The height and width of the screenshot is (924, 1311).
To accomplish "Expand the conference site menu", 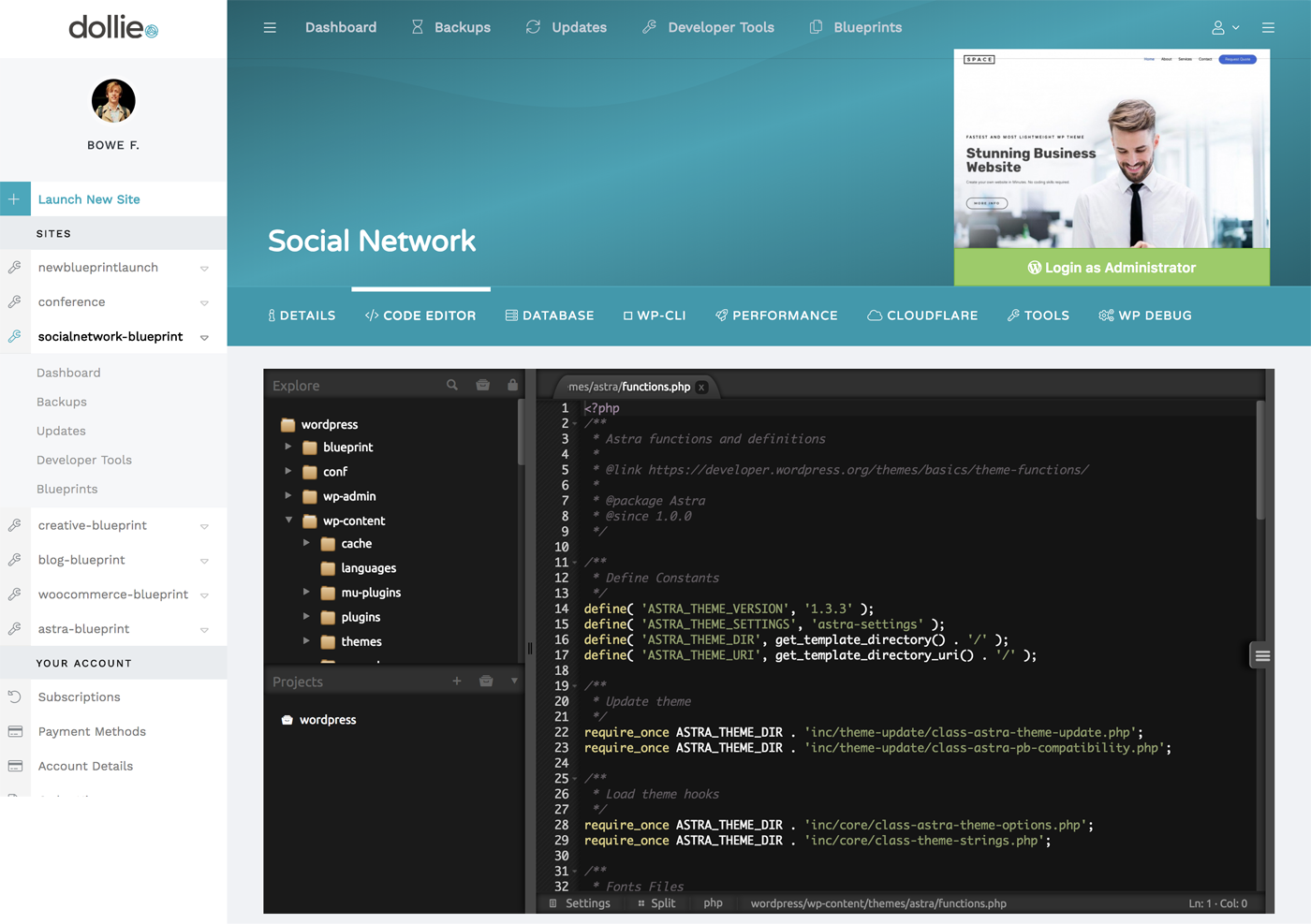I will 204,303.
